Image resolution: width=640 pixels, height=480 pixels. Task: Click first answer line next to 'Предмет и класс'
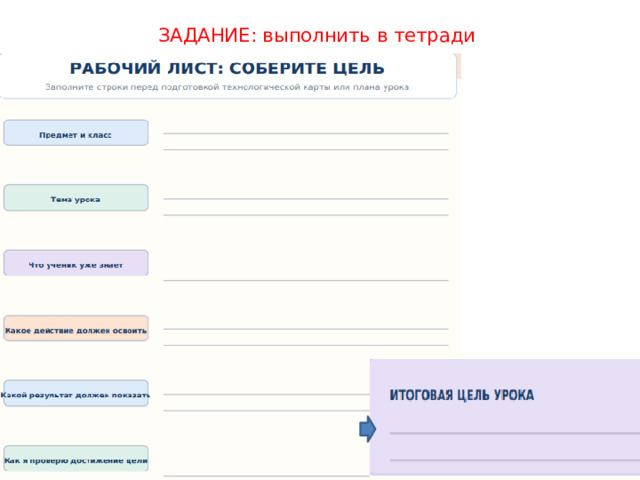(x=306, y=133)
